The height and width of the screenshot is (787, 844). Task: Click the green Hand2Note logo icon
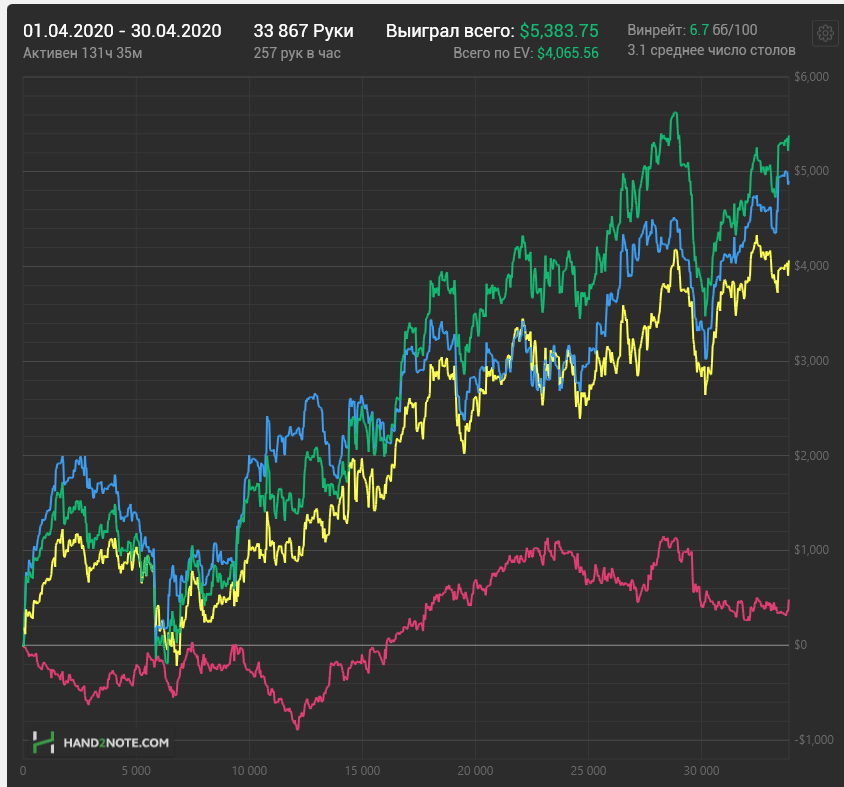[x=43, y=742]
